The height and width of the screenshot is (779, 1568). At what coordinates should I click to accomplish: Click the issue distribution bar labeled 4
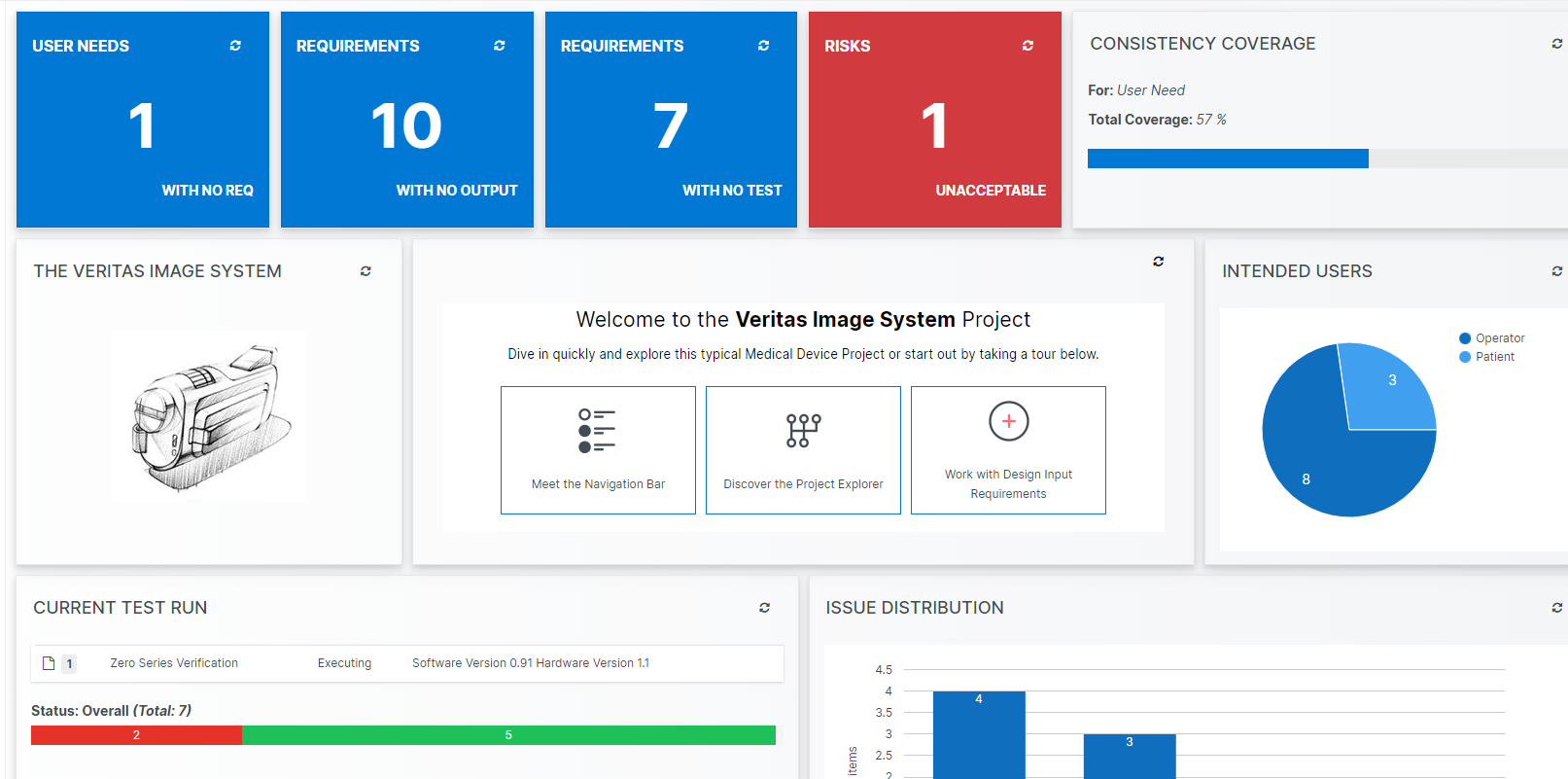[978, 734]
